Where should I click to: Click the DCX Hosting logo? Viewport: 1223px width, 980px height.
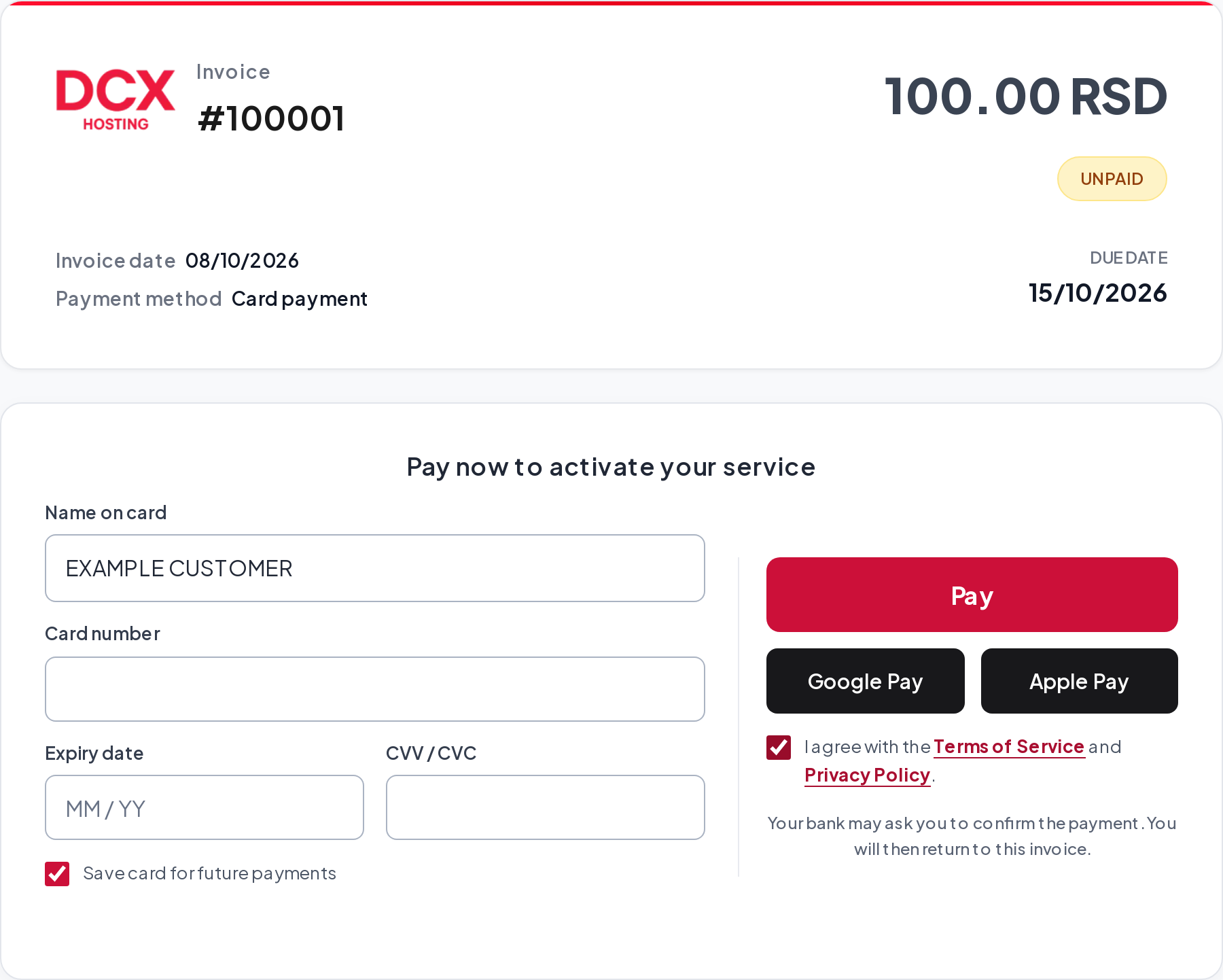coord(116,100)
